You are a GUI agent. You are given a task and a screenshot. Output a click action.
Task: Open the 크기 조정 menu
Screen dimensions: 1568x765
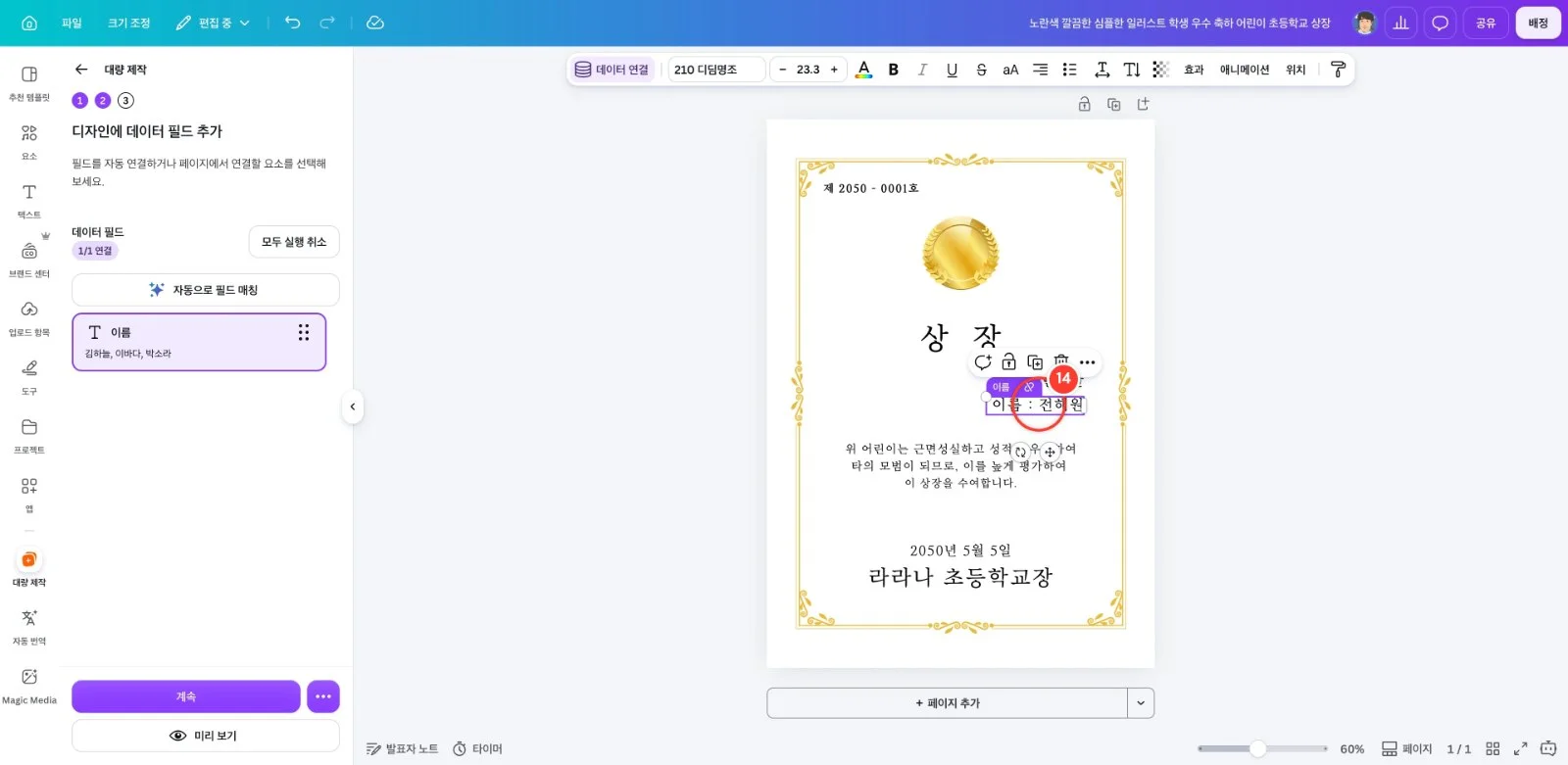(x=129, y=23)
